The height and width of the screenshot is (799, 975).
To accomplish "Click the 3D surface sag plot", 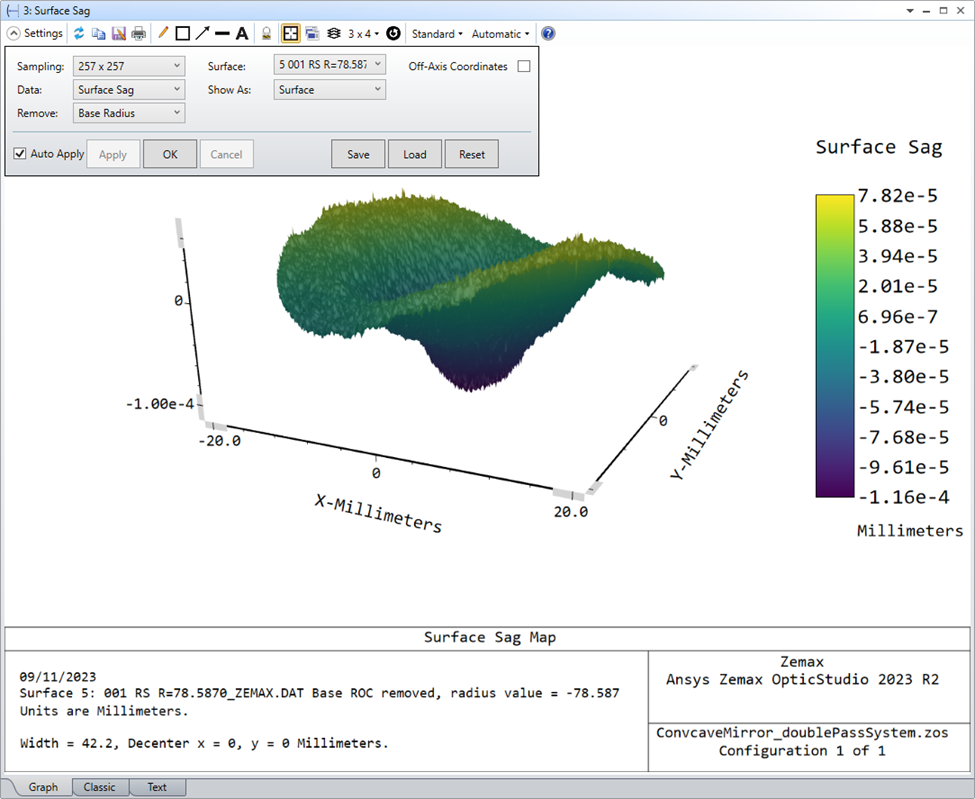I will coord(469,289).
